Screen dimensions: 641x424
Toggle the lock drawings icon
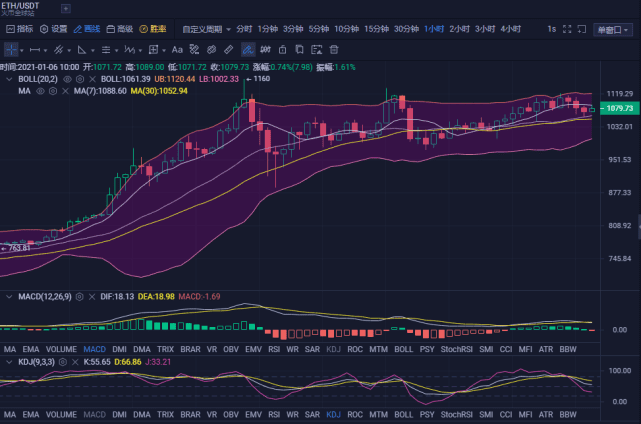[x=282, y=50]
